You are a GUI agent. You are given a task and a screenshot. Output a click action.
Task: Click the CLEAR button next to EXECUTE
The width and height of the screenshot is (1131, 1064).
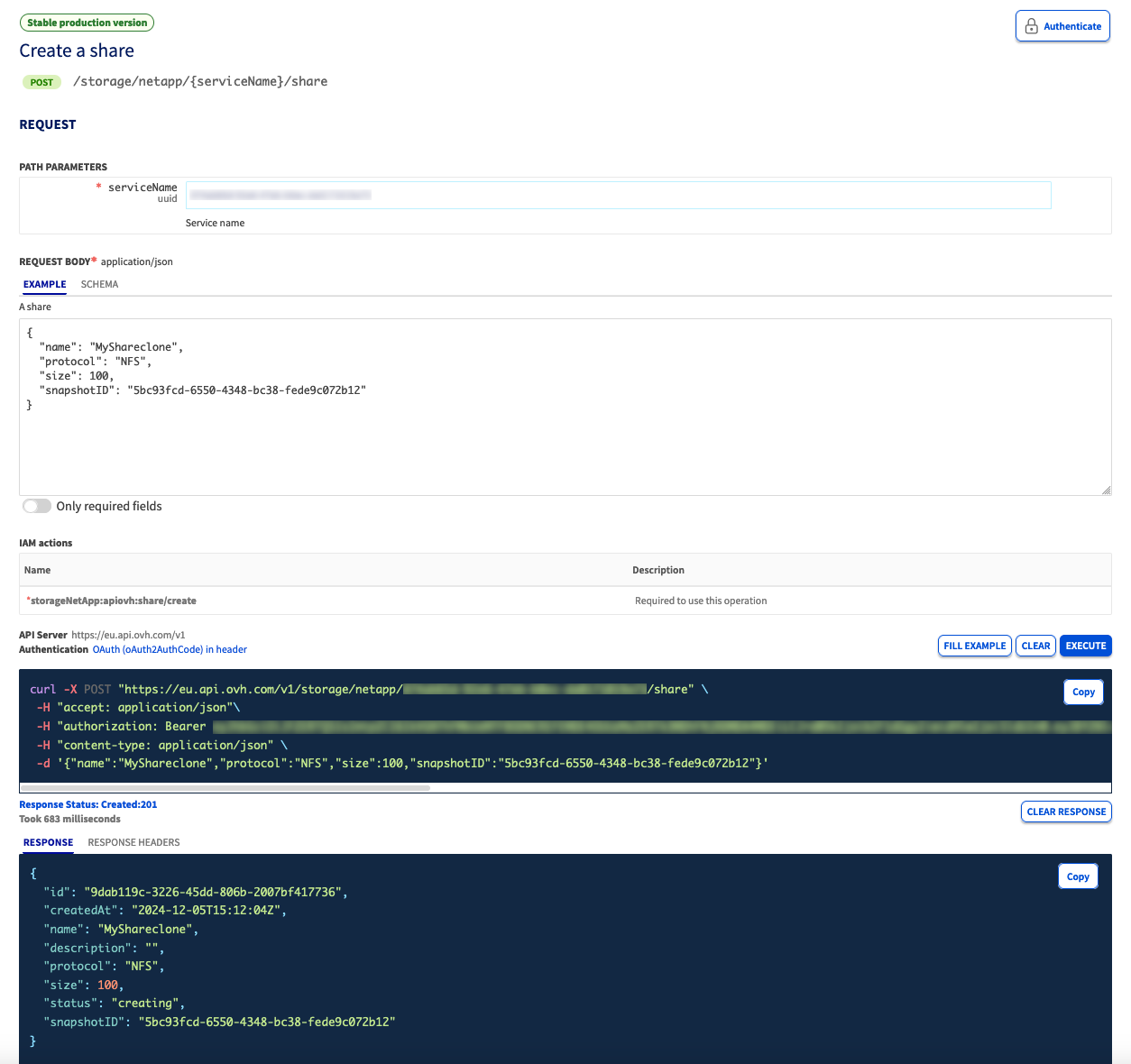coord(1035,646)
